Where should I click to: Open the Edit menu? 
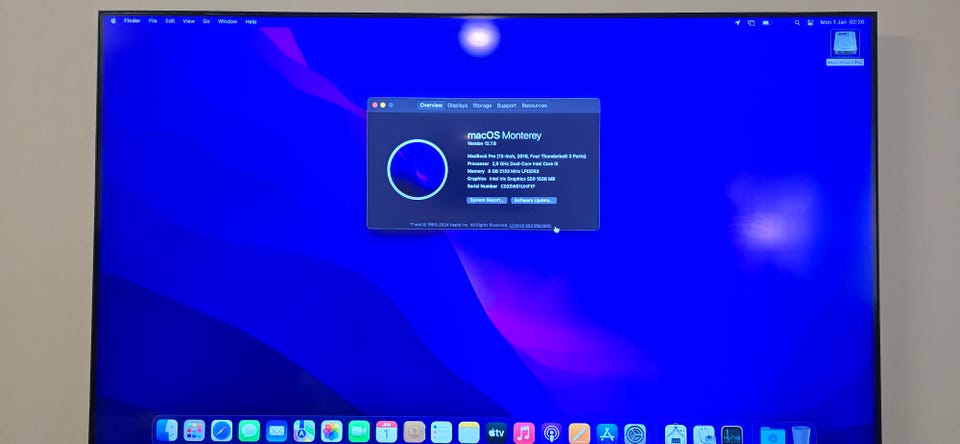point(170,21)
